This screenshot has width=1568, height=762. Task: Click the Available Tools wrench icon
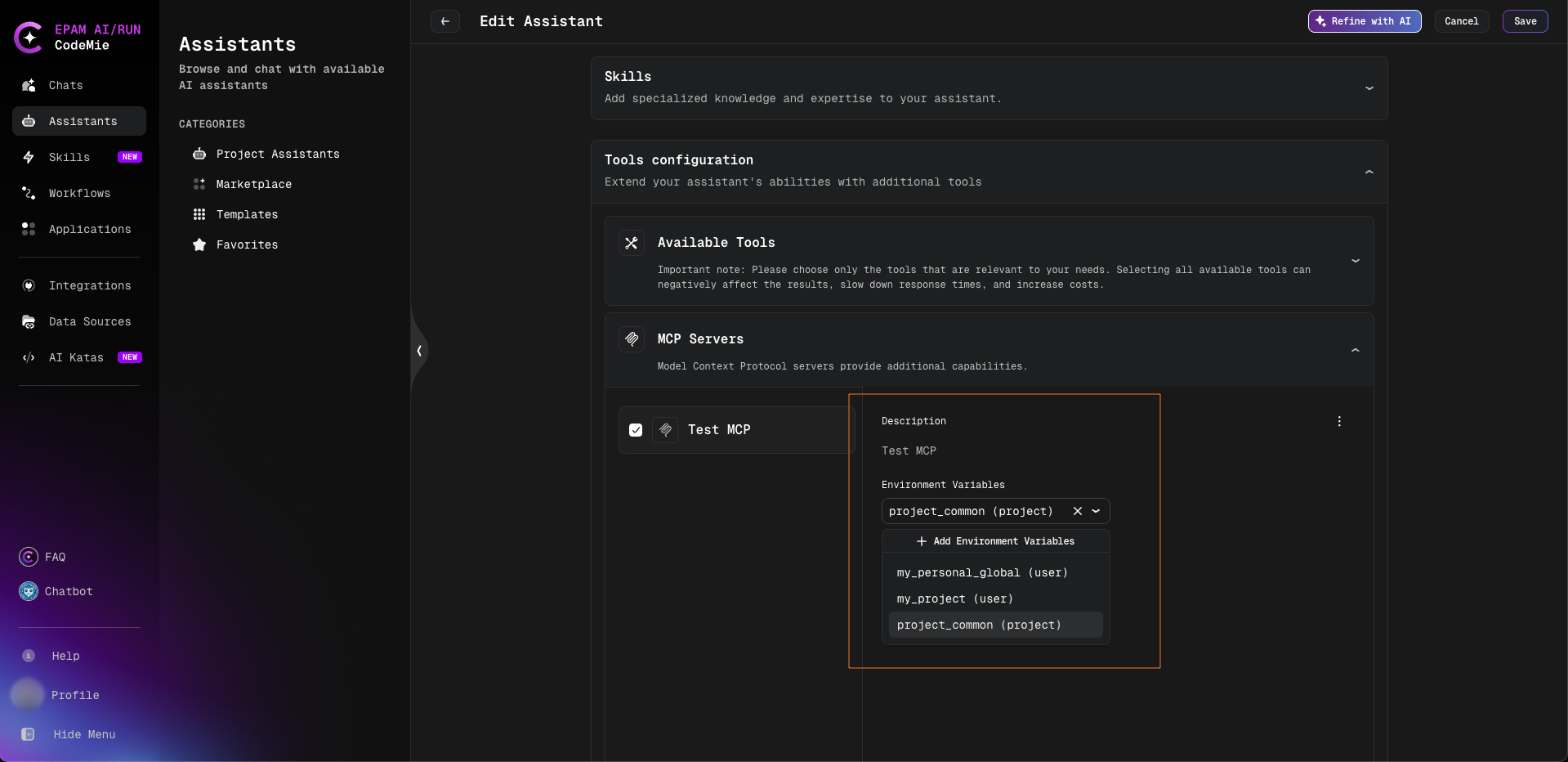point(632,243)
